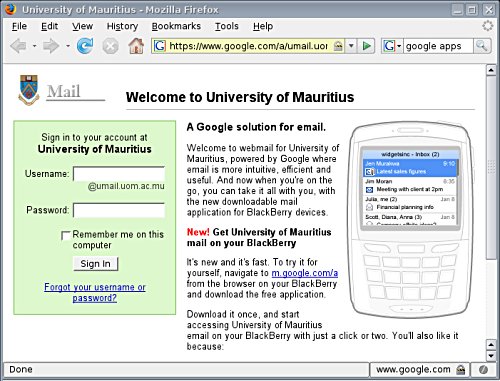Click the Firefox logo in the title bar
This screenshot has height=381, width=500.
click(x=10, y=9)
